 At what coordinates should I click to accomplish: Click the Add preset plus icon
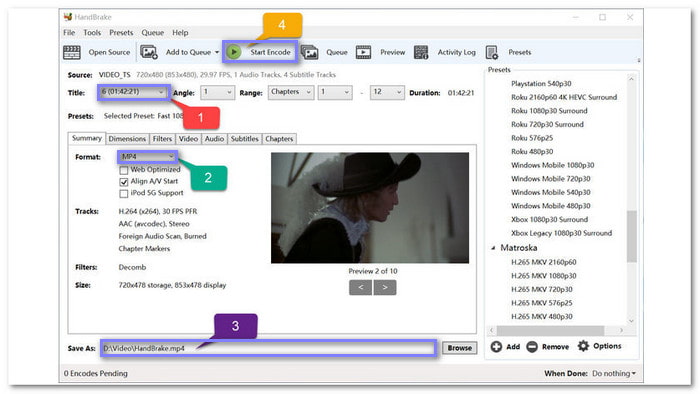[x=496, y=346]
